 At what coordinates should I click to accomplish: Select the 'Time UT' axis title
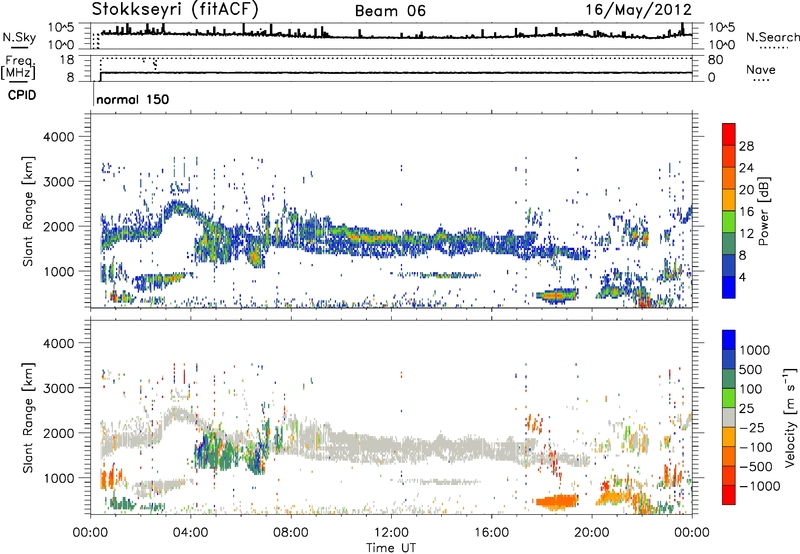pyautogui.click(x=391, y=548)
